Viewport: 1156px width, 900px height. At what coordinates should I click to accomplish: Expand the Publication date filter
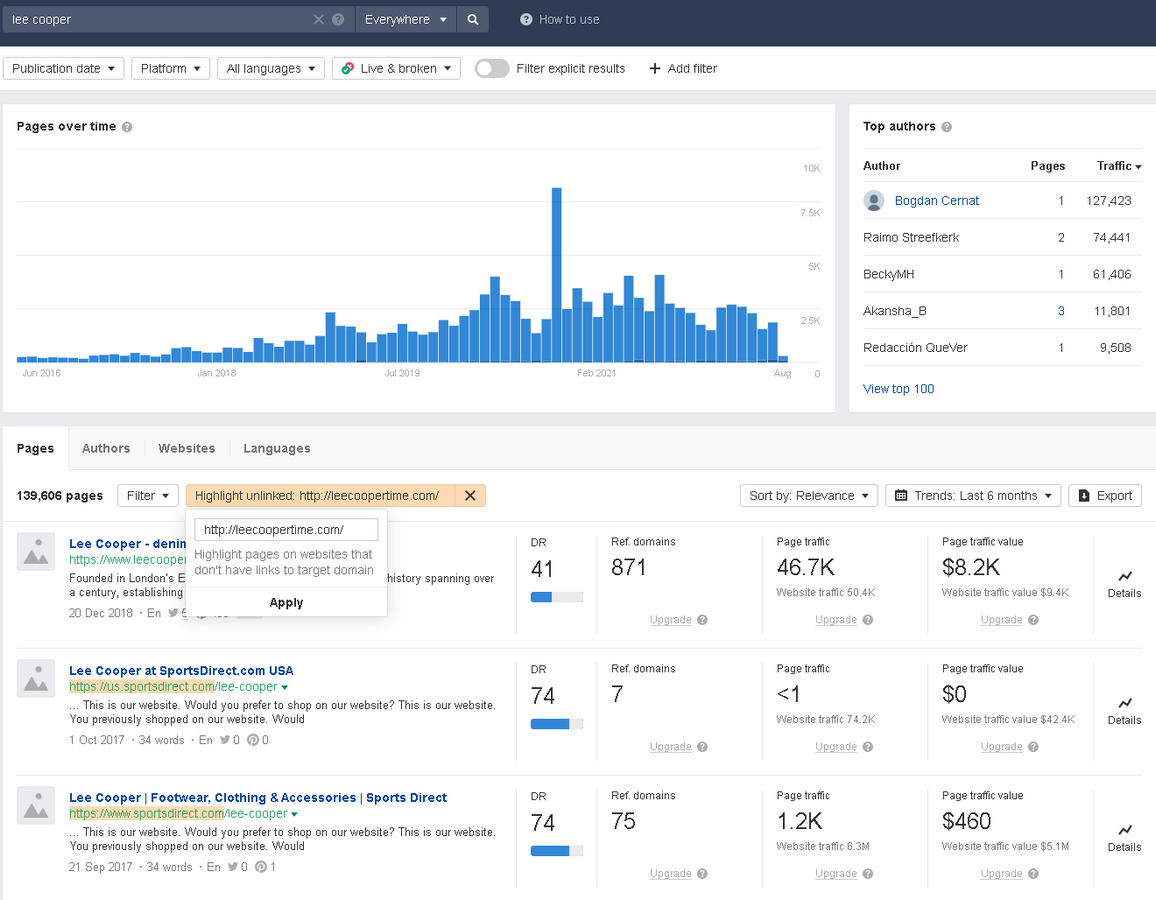[x=63, y=69]
